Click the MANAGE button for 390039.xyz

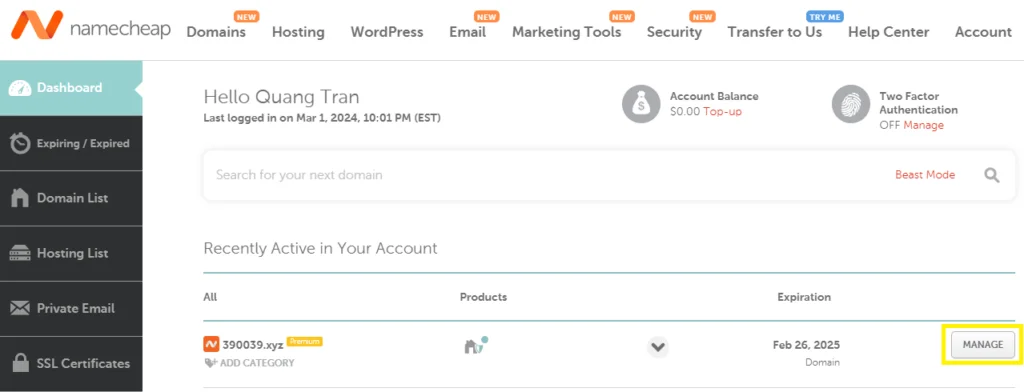click(983, 345)
